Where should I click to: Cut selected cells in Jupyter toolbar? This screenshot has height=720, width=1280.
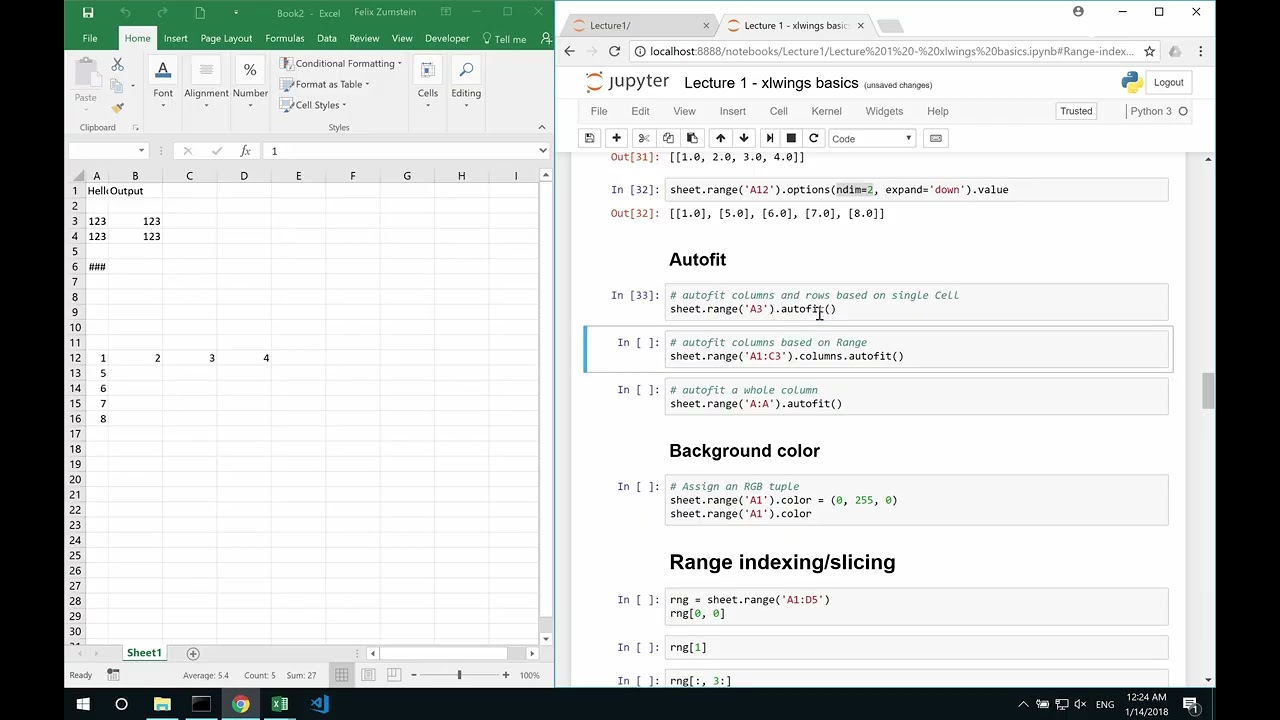[x=644, y=138]
